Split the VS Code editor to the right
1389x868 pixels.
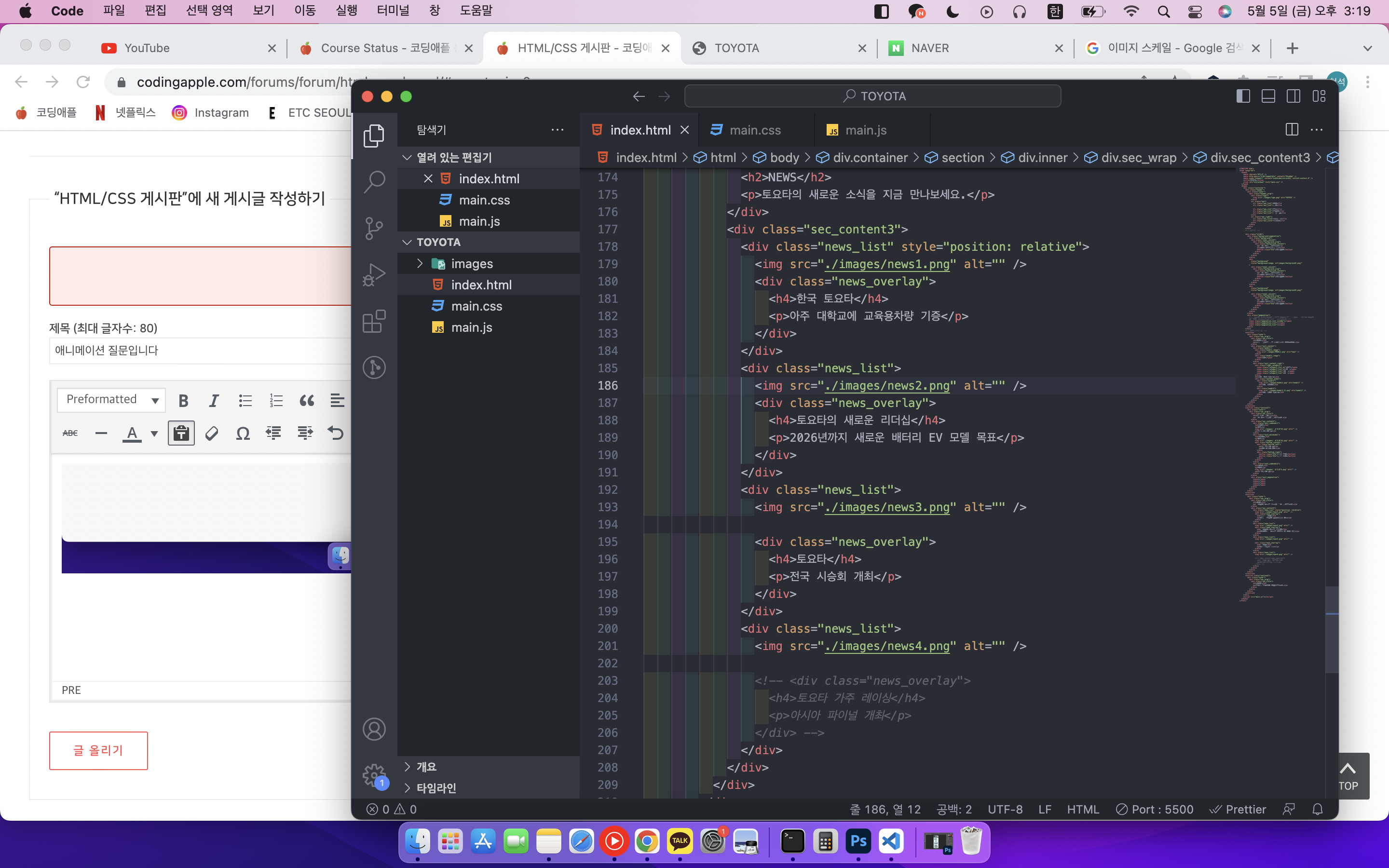point(1292,130)
